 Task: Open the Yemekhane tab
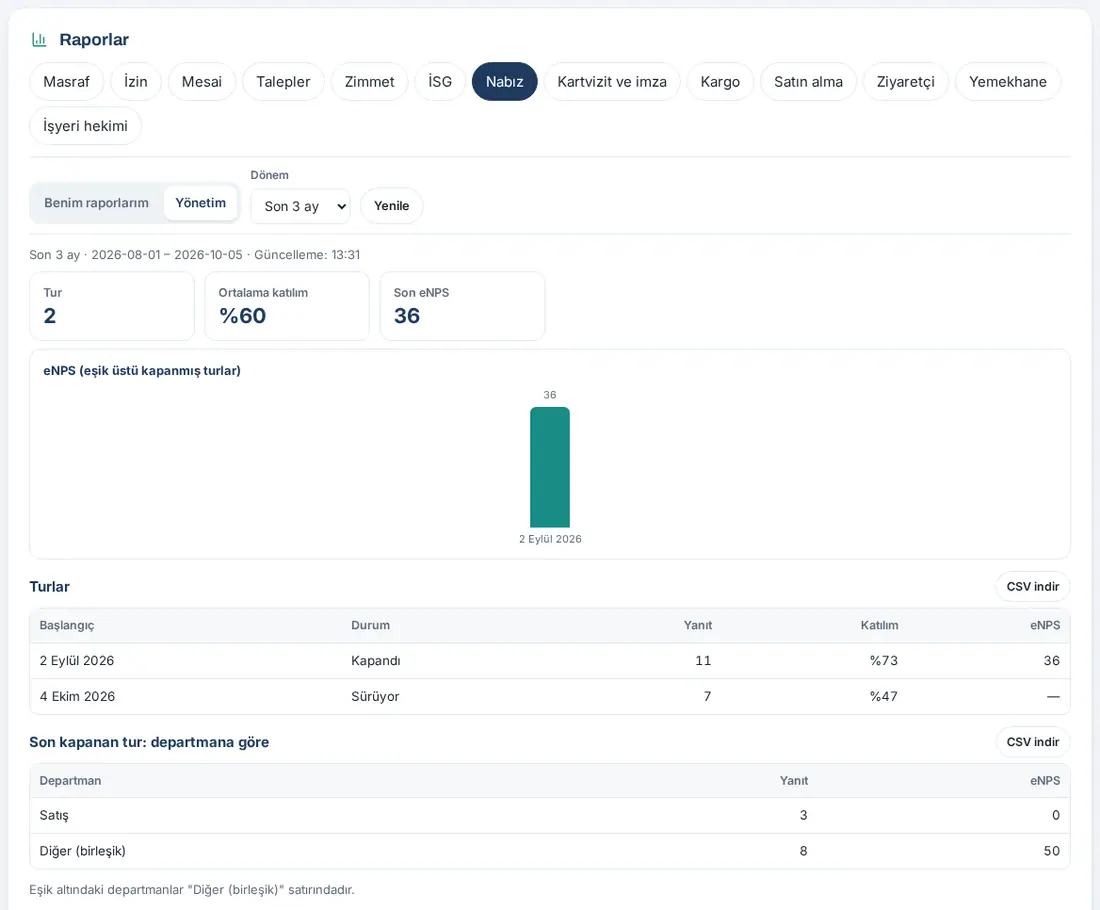[1008, 81]
